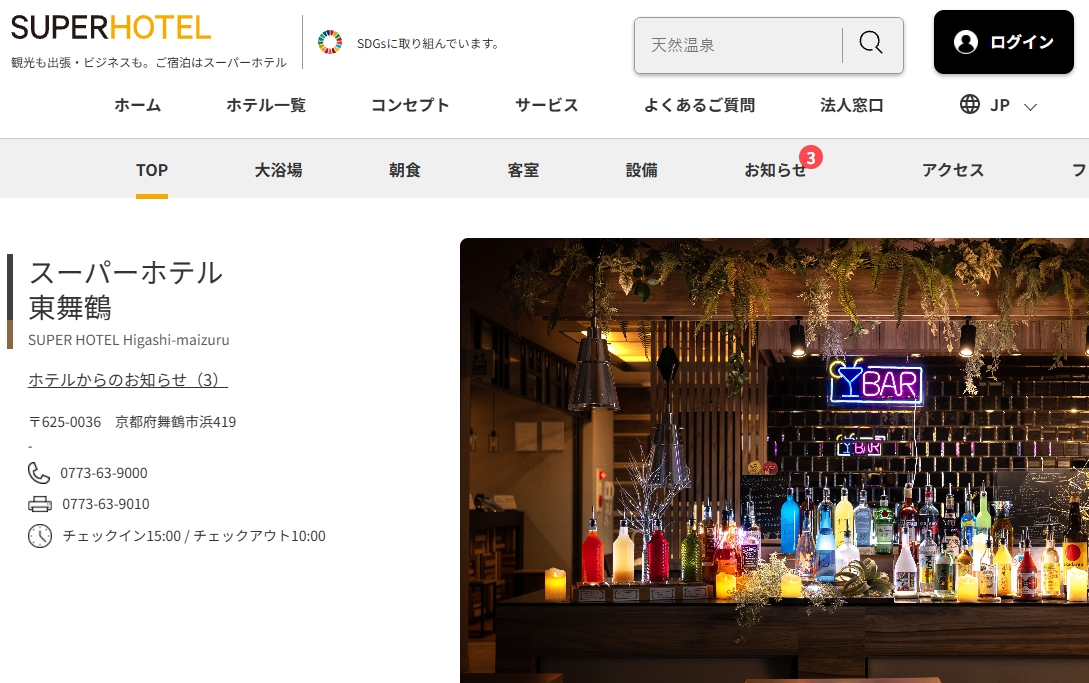Click the globe language icon
The height and width of the screenshot is (683, 1089).
[970, 104]
